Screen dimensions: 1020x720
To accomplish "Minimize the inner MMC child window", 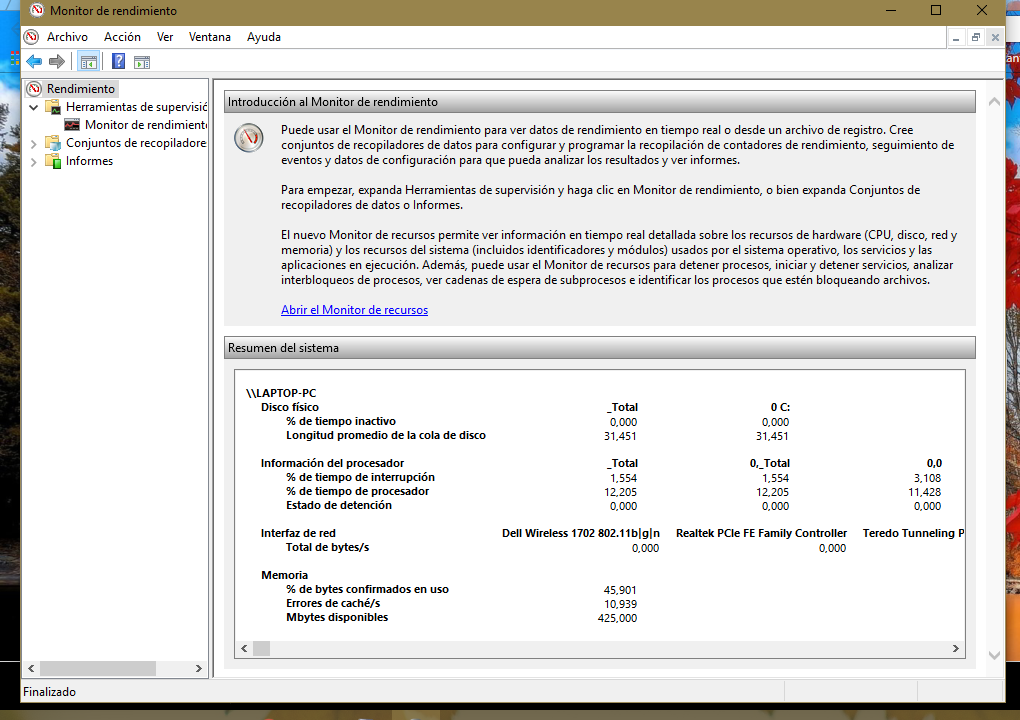I will pos(956,38).
